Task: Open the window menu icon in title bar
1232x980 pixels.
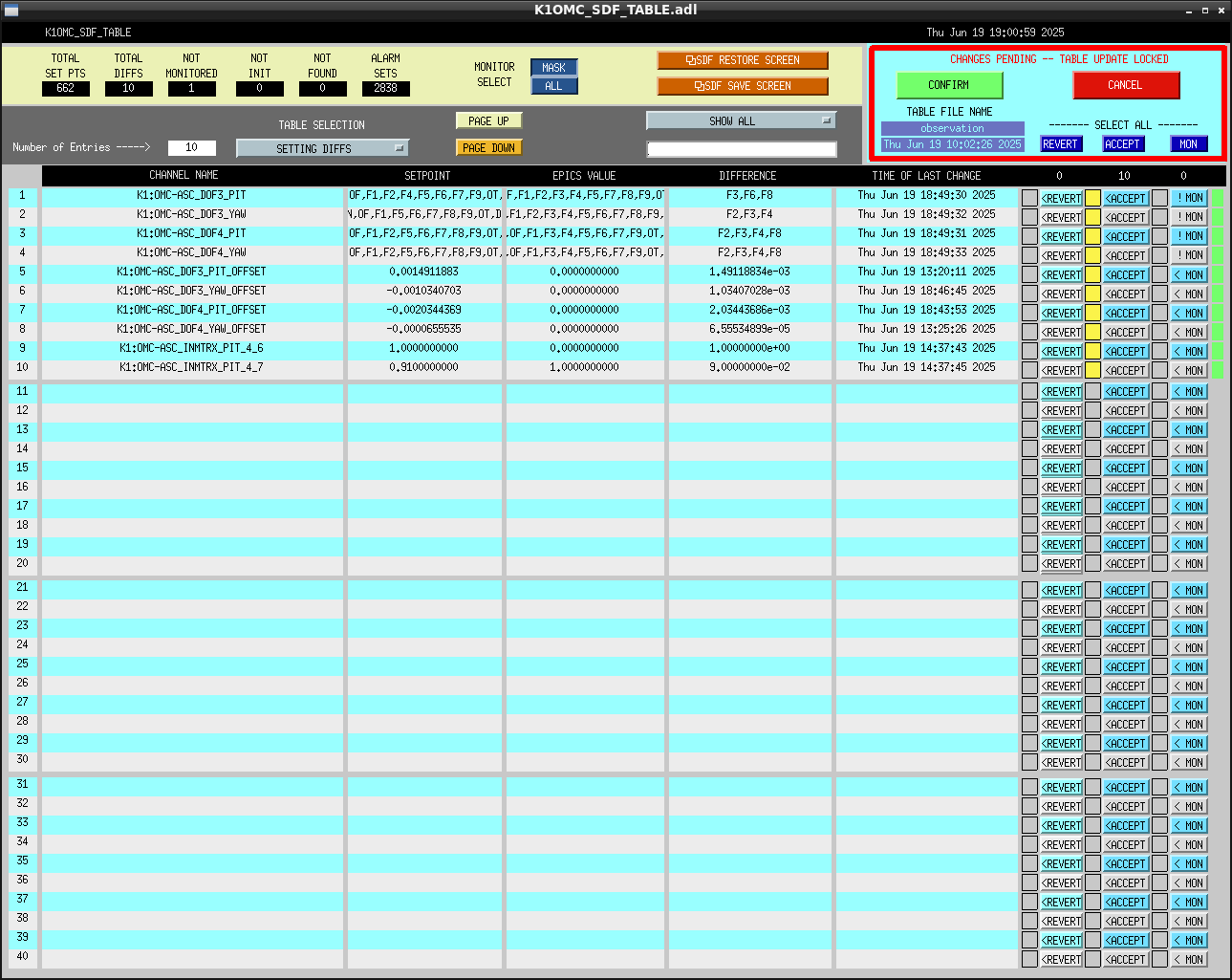Action: click(x=11, y=10)
